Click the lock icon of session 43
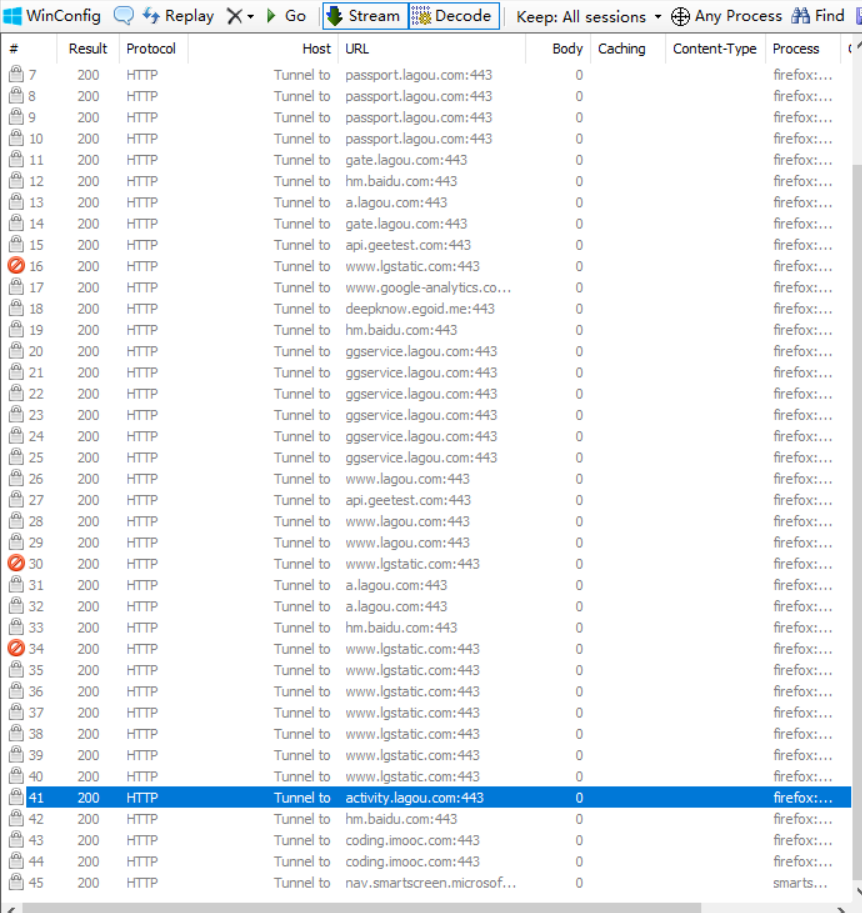 tap(16, 840)
